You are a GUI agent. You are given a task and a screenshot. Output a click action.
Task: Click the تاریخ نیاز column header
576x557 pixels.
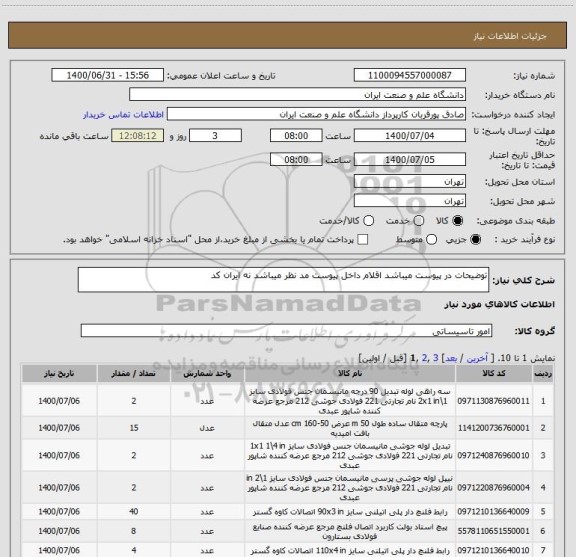pyautogui.click(x=59, y=374)
